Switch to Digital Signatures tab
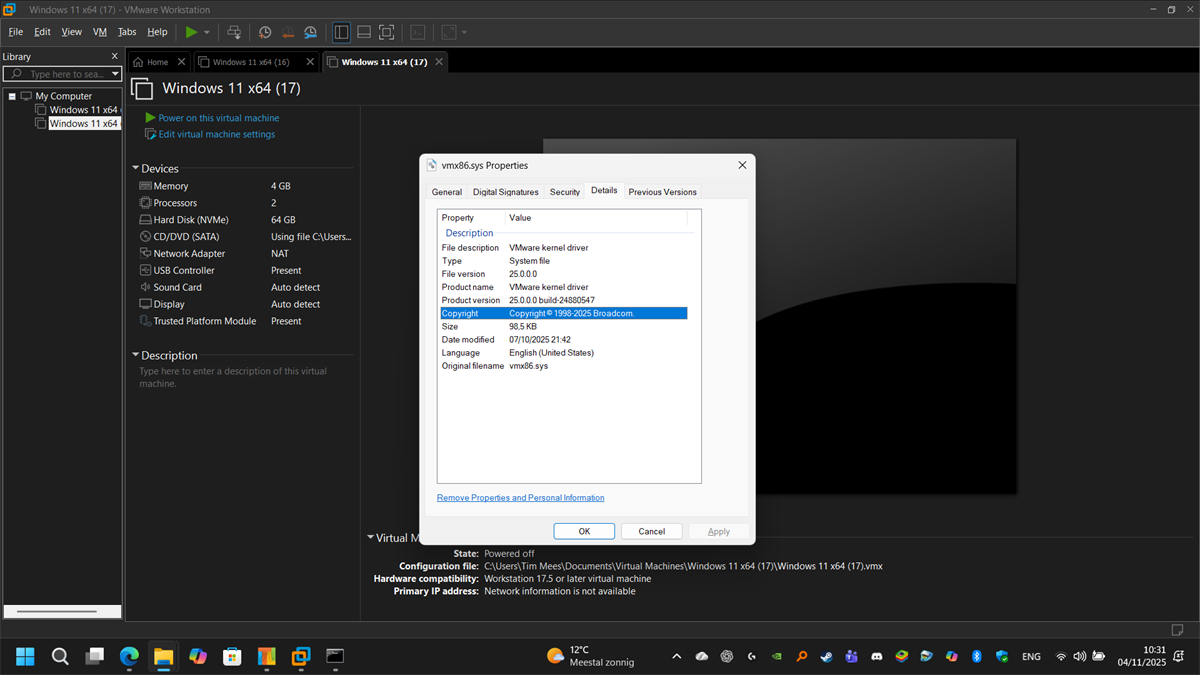 pos(506,192)
